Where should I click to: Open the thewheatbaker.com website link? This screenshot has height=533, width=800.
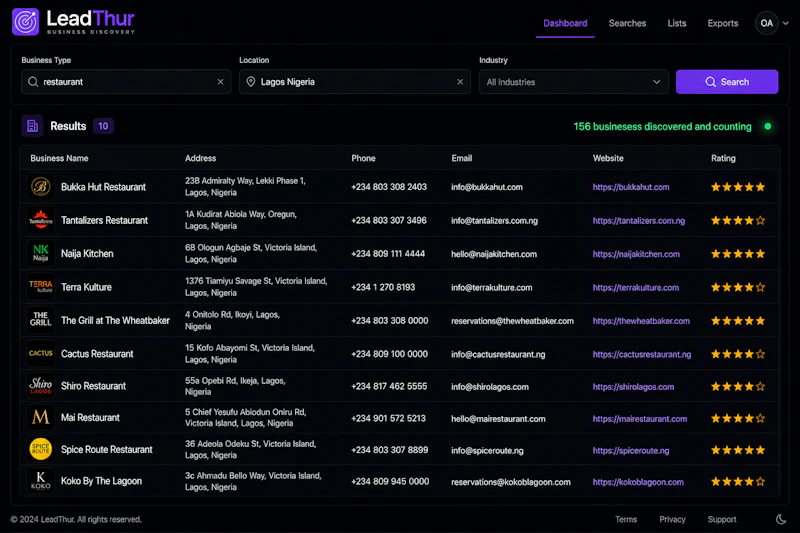coord(641,321)
